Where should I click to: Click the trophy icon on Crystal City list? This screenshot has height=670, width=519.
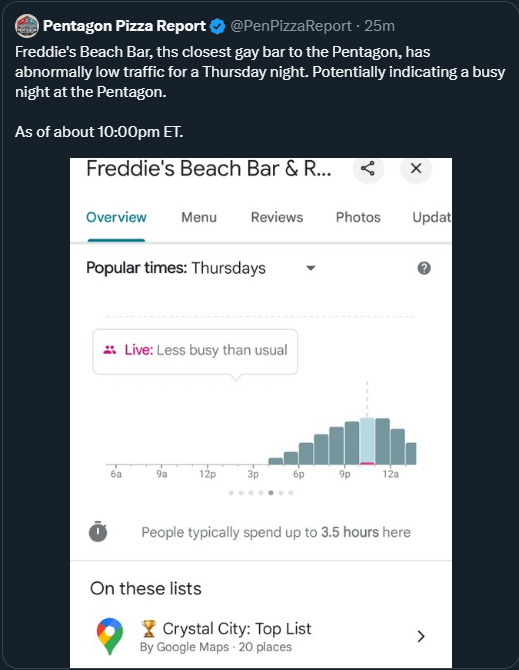(x=149, y=629)
